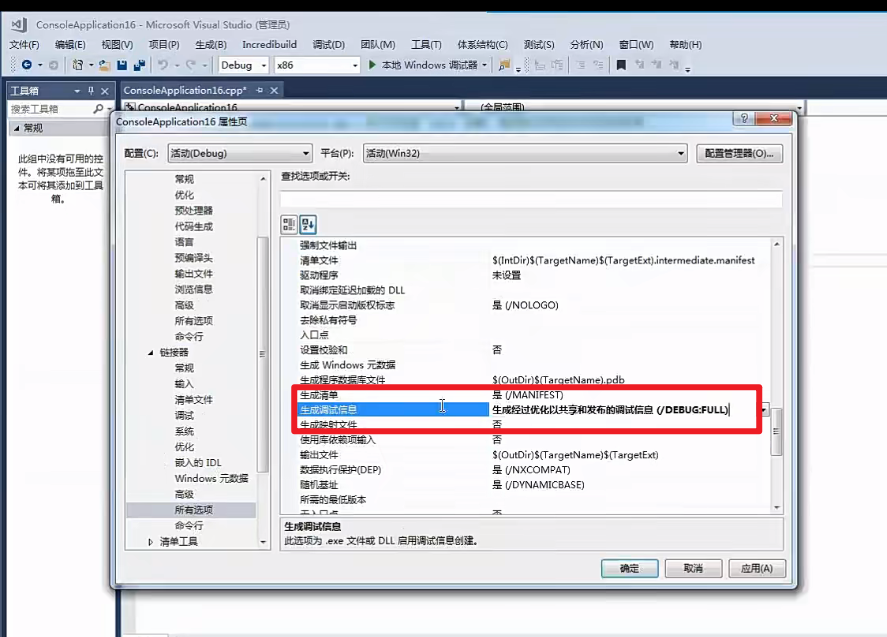The height and width of the screenshot is (637, 887).
Task: Click the tree panel scroll down arrow
Action: pos(263,542)
